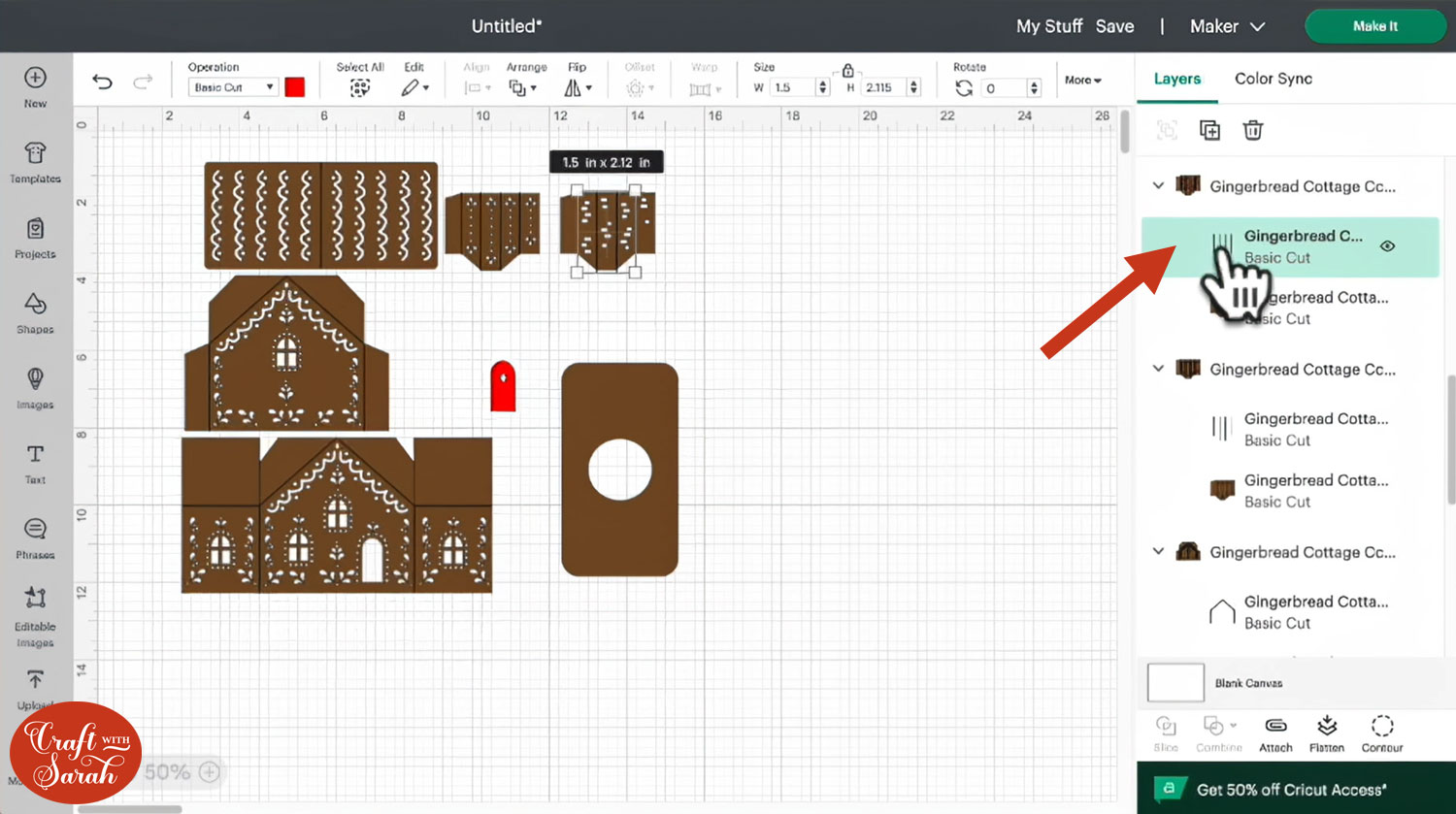Click the Flatten tool icon
Screen dimensions: 1456x814
click(x=1327, y=733)
